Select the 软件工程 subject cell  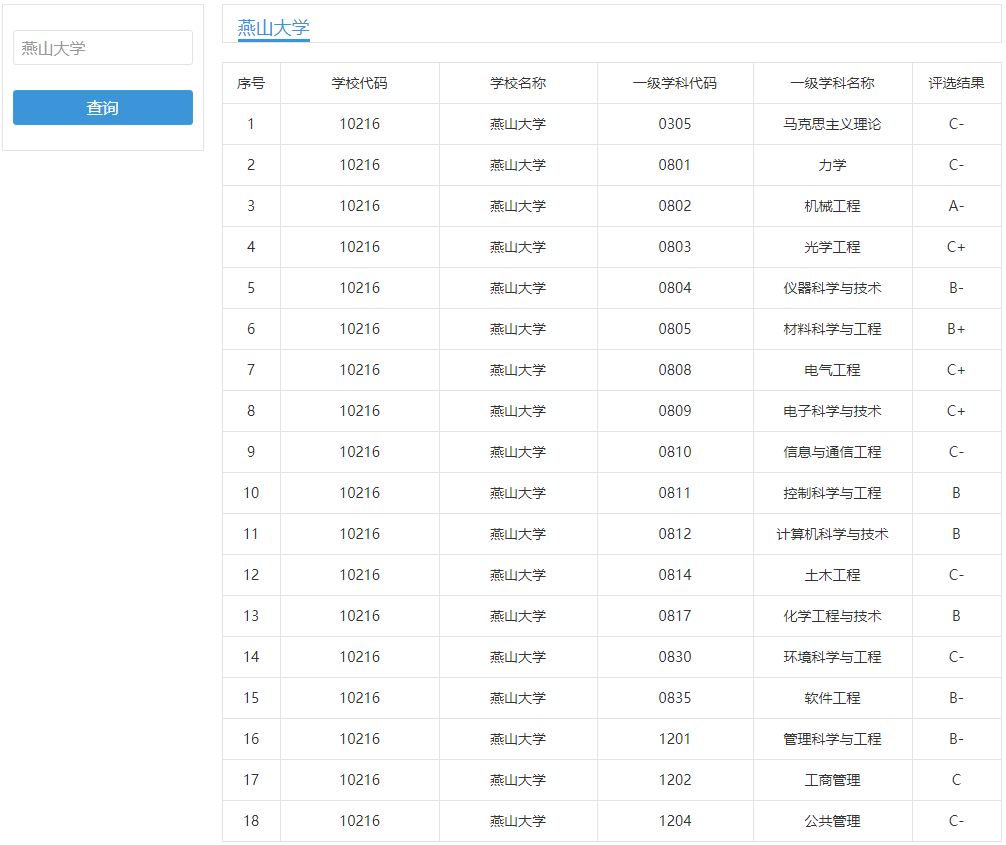[832, 699]
